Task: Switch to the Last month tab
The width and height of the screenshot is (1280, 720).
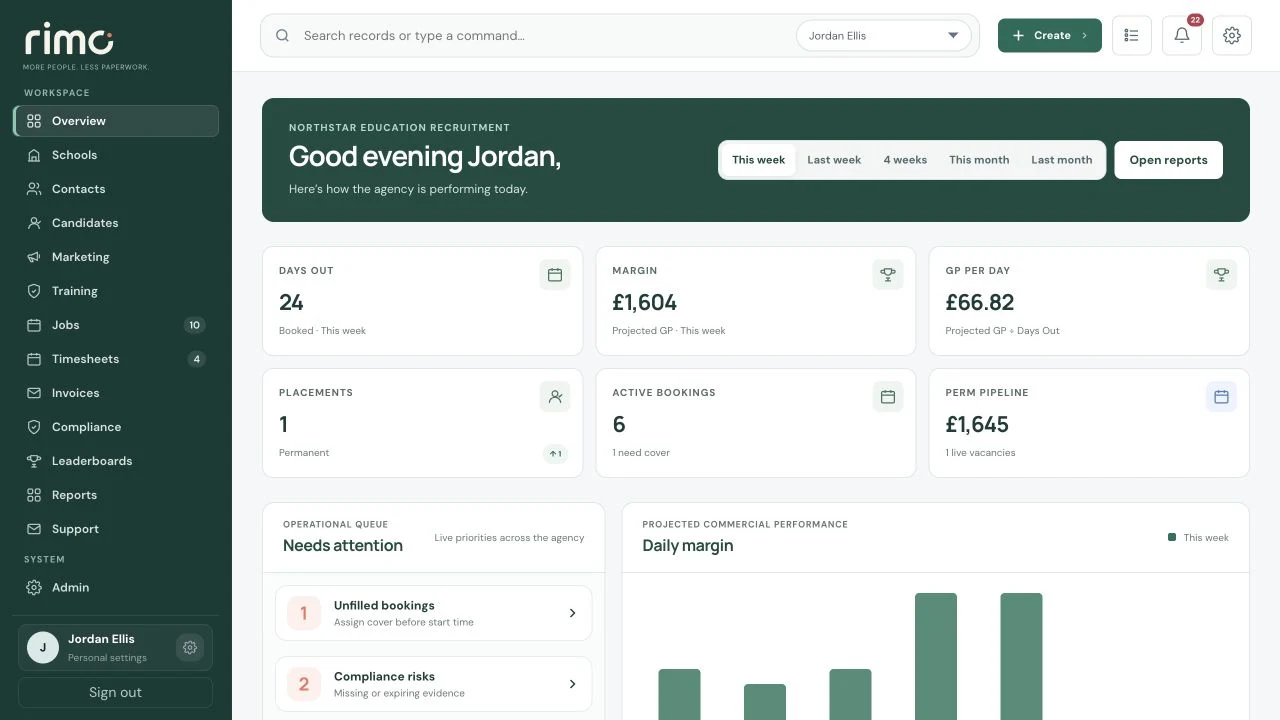Action: tap(1061, 160)
